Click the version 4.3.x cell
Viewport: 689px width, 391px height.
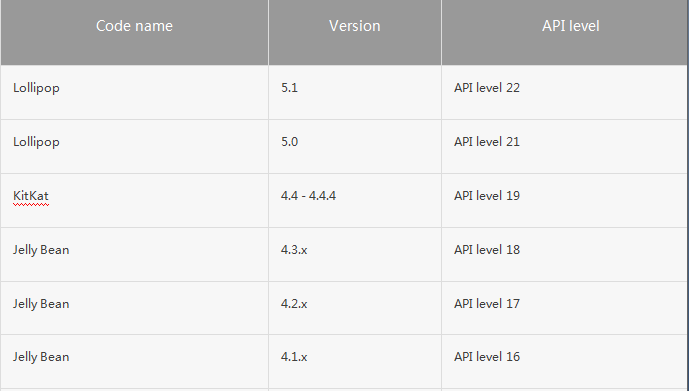(355, 254)
